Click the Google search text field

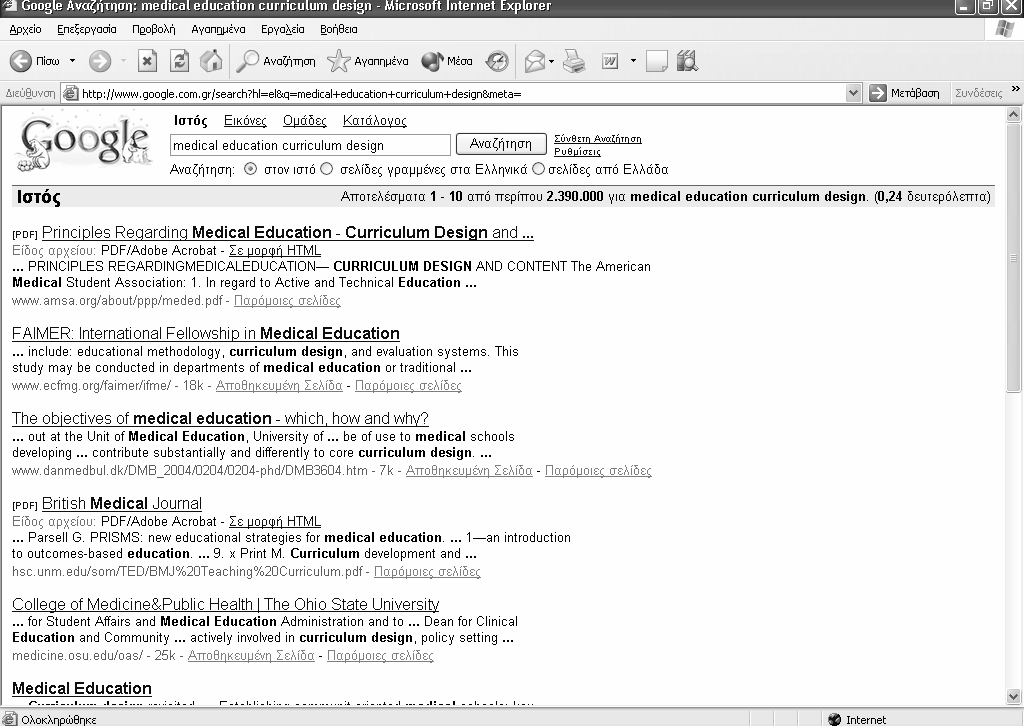pyautogui.click(x=310, y=145)
